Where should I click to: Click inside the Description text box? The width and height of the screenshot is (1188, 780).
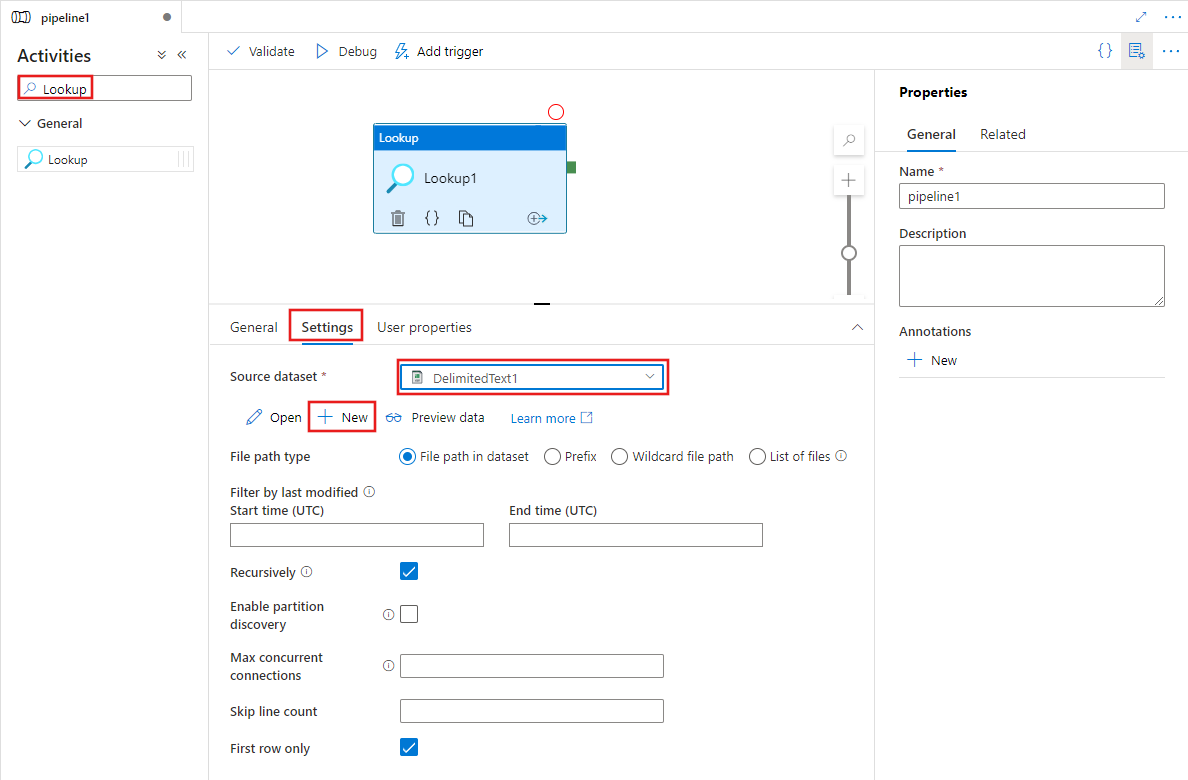(x=1031, y=275)
